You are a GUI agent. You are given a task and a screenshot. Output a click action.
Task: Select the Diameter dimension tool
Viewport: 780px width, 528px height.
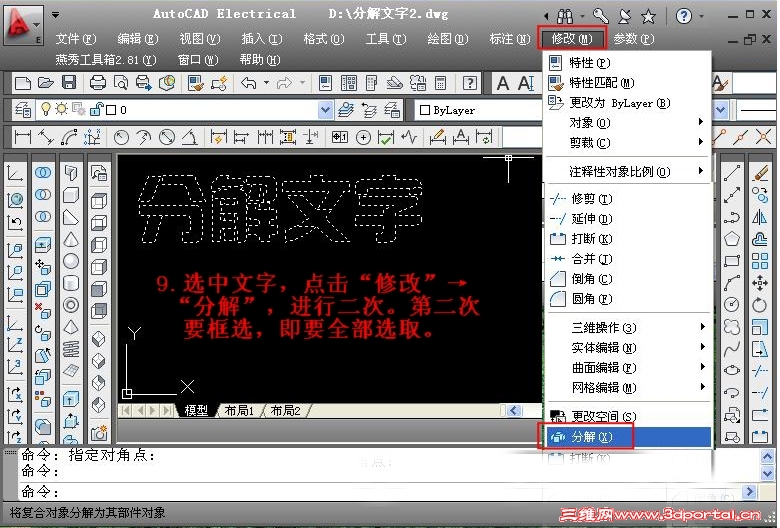(x=167, y=137)
